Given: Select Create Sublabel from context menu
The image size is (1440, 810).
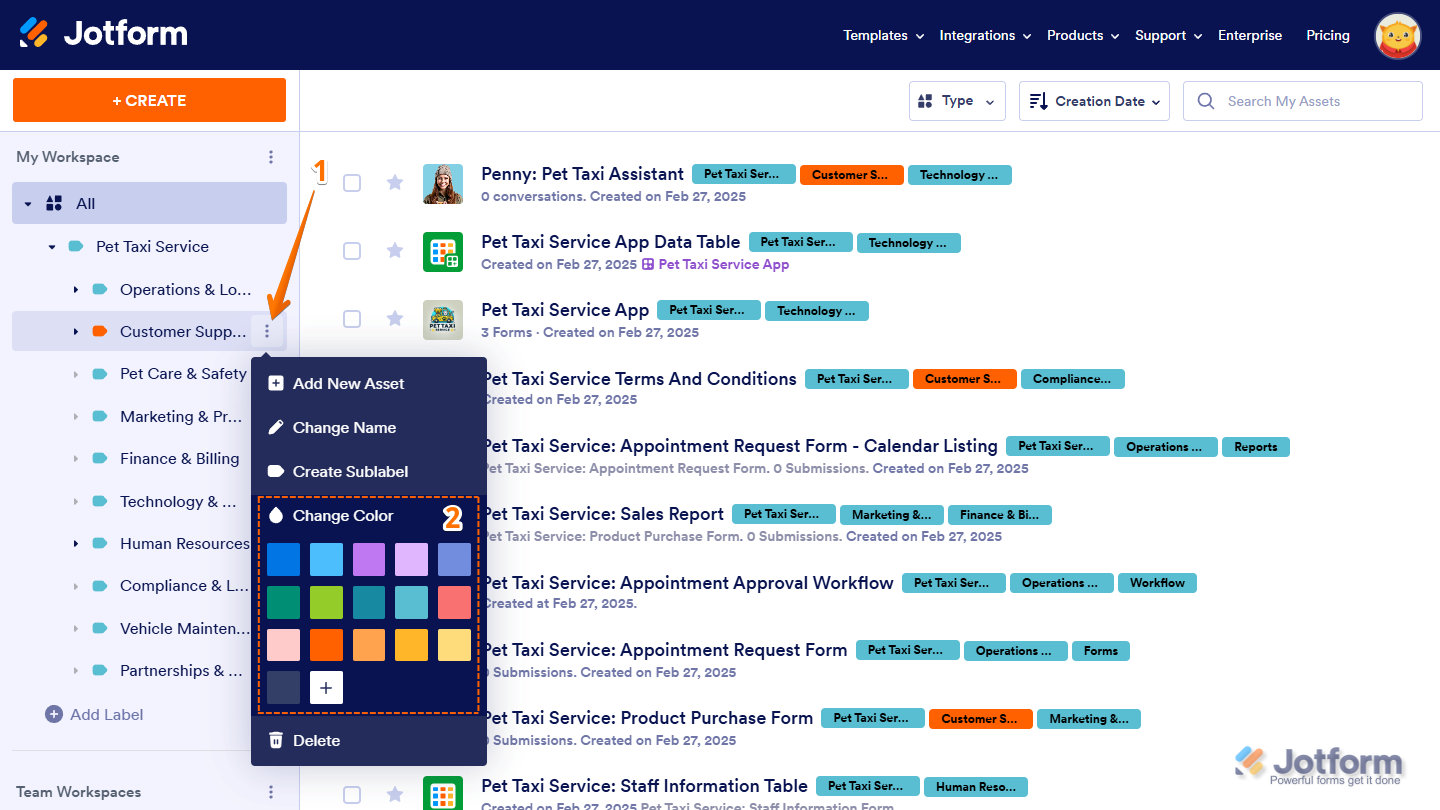Looking at the screenshot, I should click(350, 472).
